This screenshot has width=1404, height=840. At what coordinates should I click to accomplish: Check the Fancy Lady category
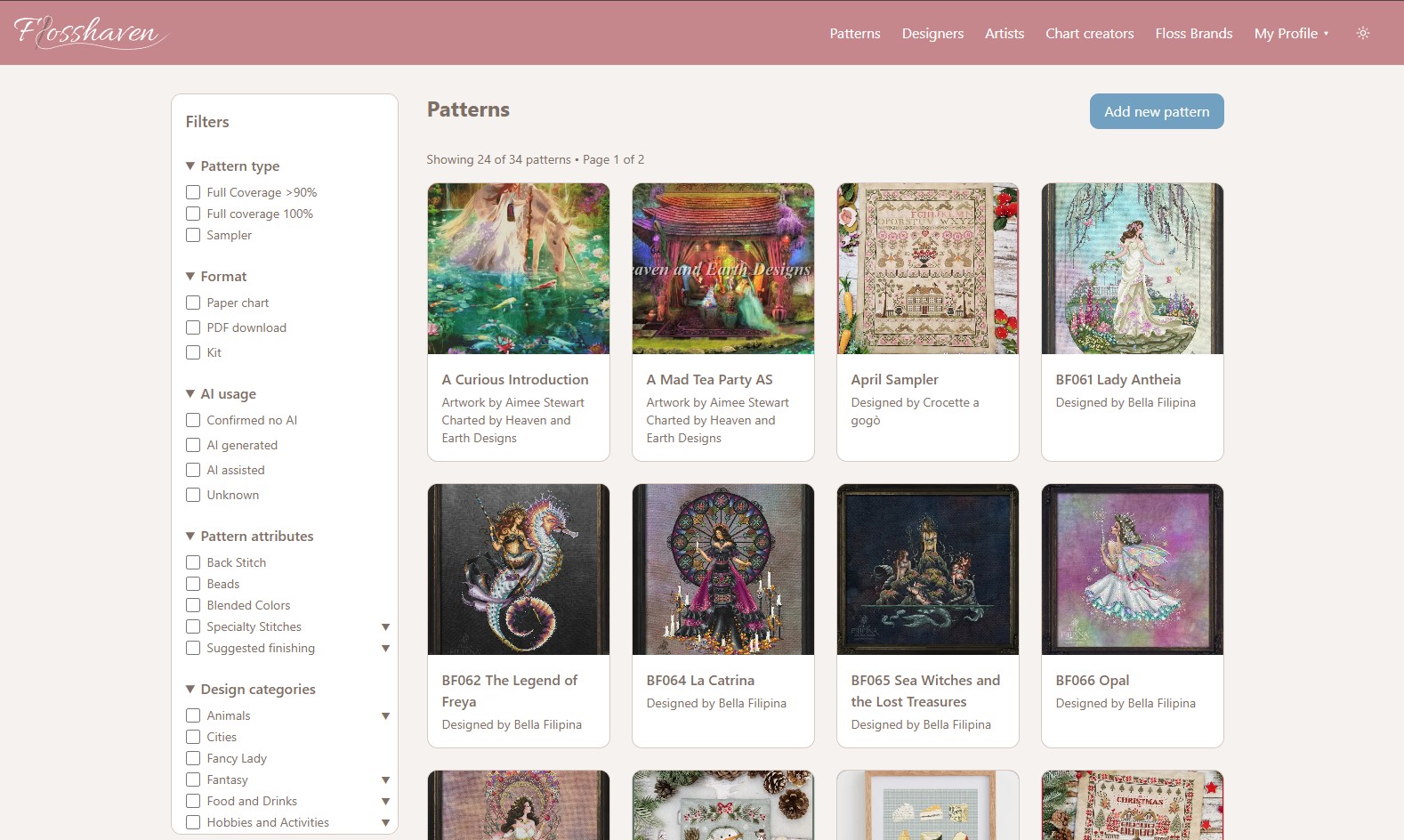coord(193,758)
